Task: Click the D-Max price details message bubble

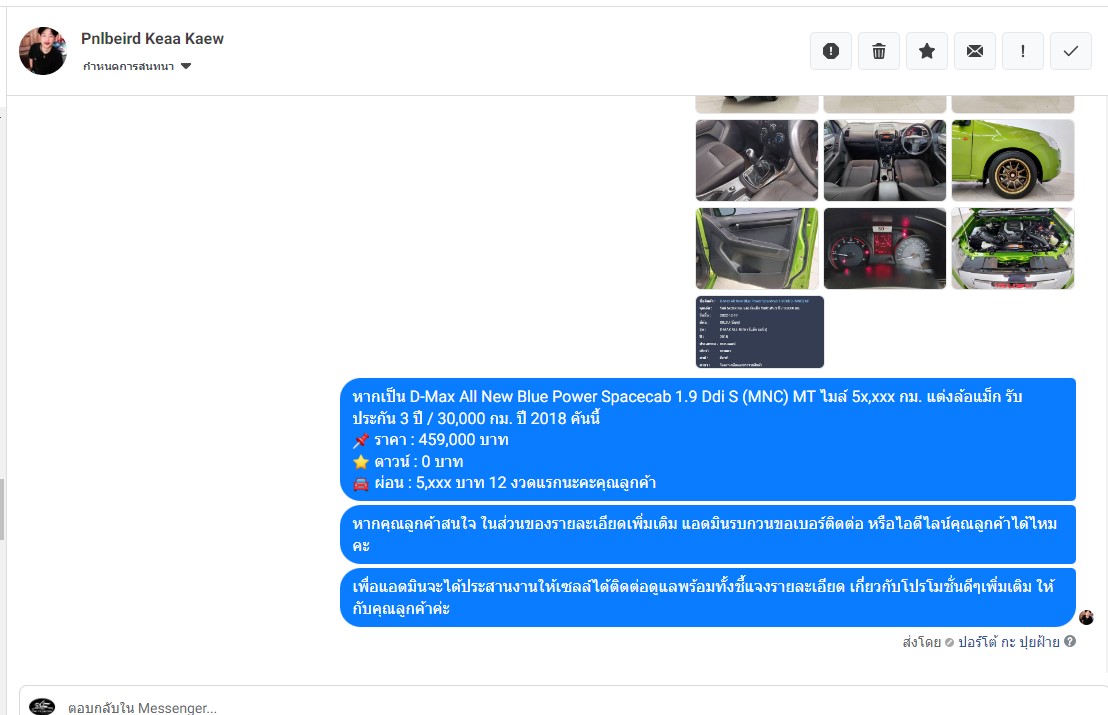Action: [x=708, y=439]
